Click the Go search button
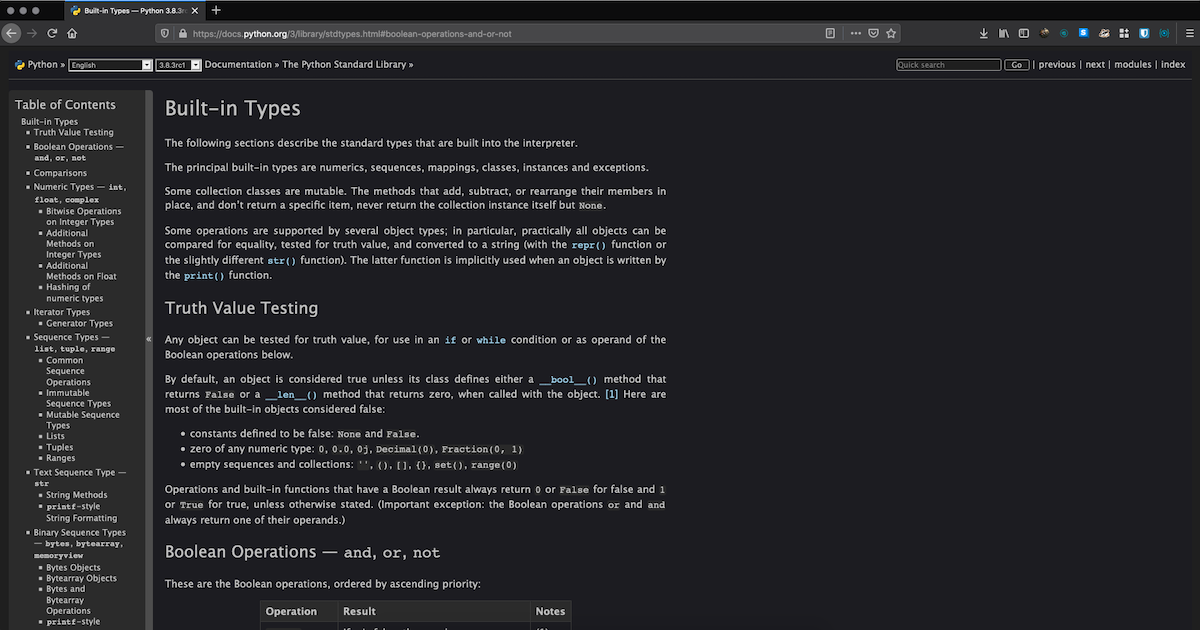 coord(1017,65)
